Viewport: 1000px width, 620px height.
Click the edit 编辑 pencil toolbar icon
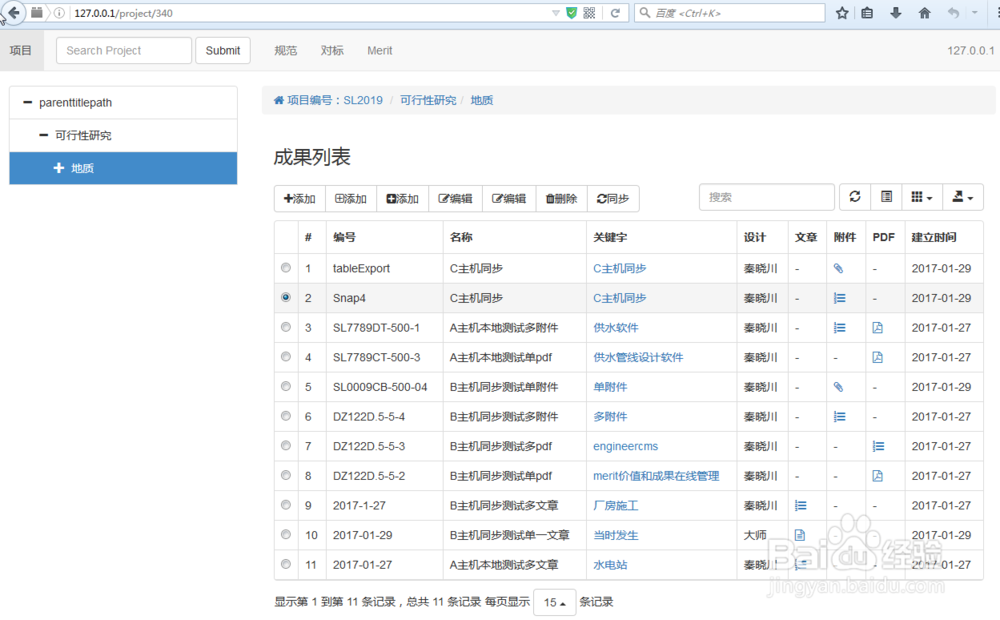(456, 198)
